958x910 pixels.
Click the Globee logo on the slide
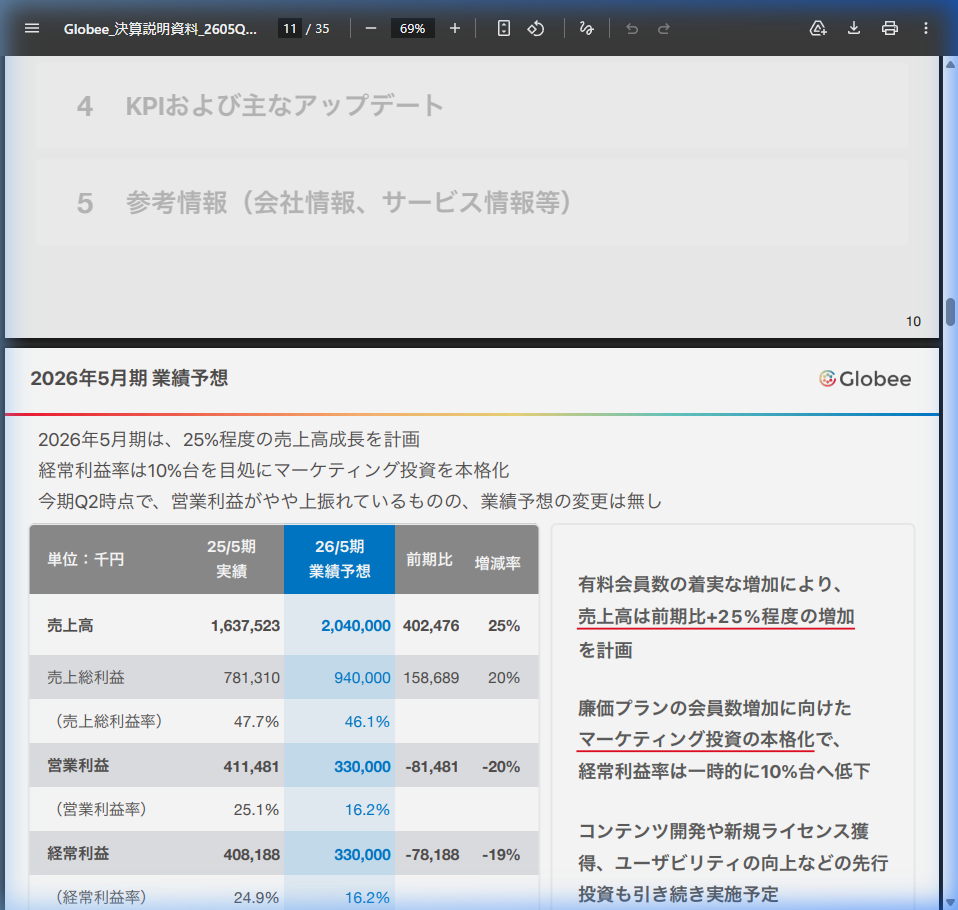click(x=864, y=379)
